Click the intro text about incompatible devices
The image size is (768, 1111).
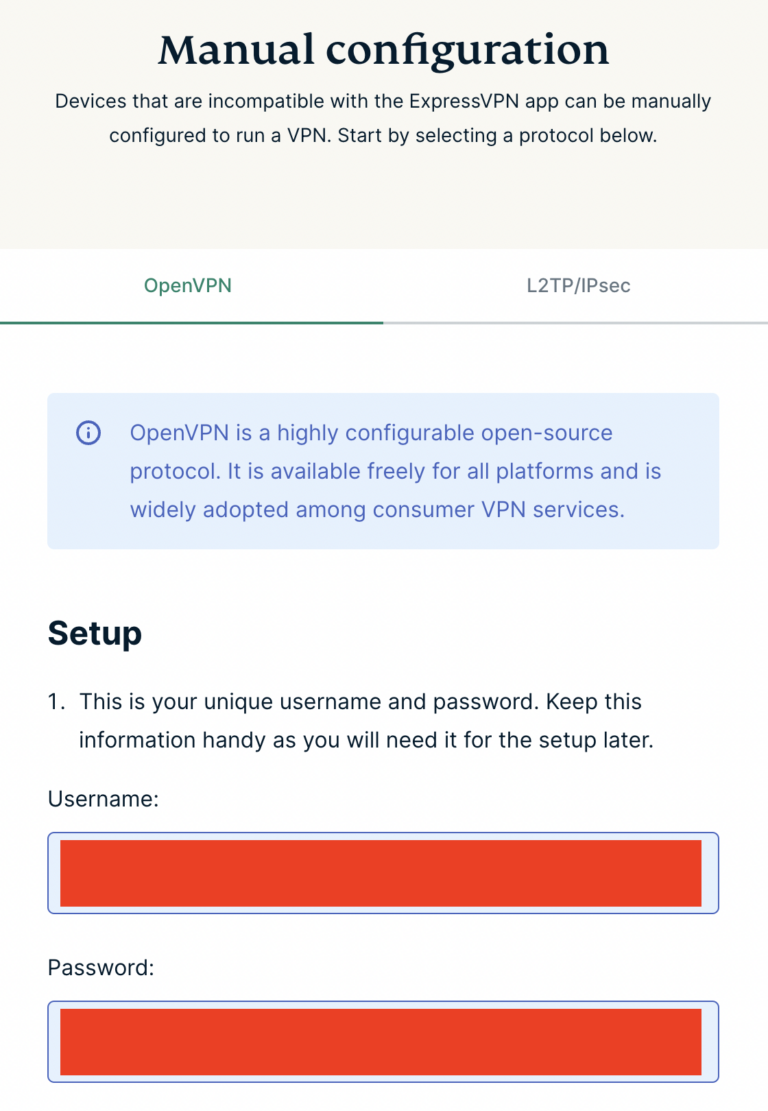(x=384, y=117)
